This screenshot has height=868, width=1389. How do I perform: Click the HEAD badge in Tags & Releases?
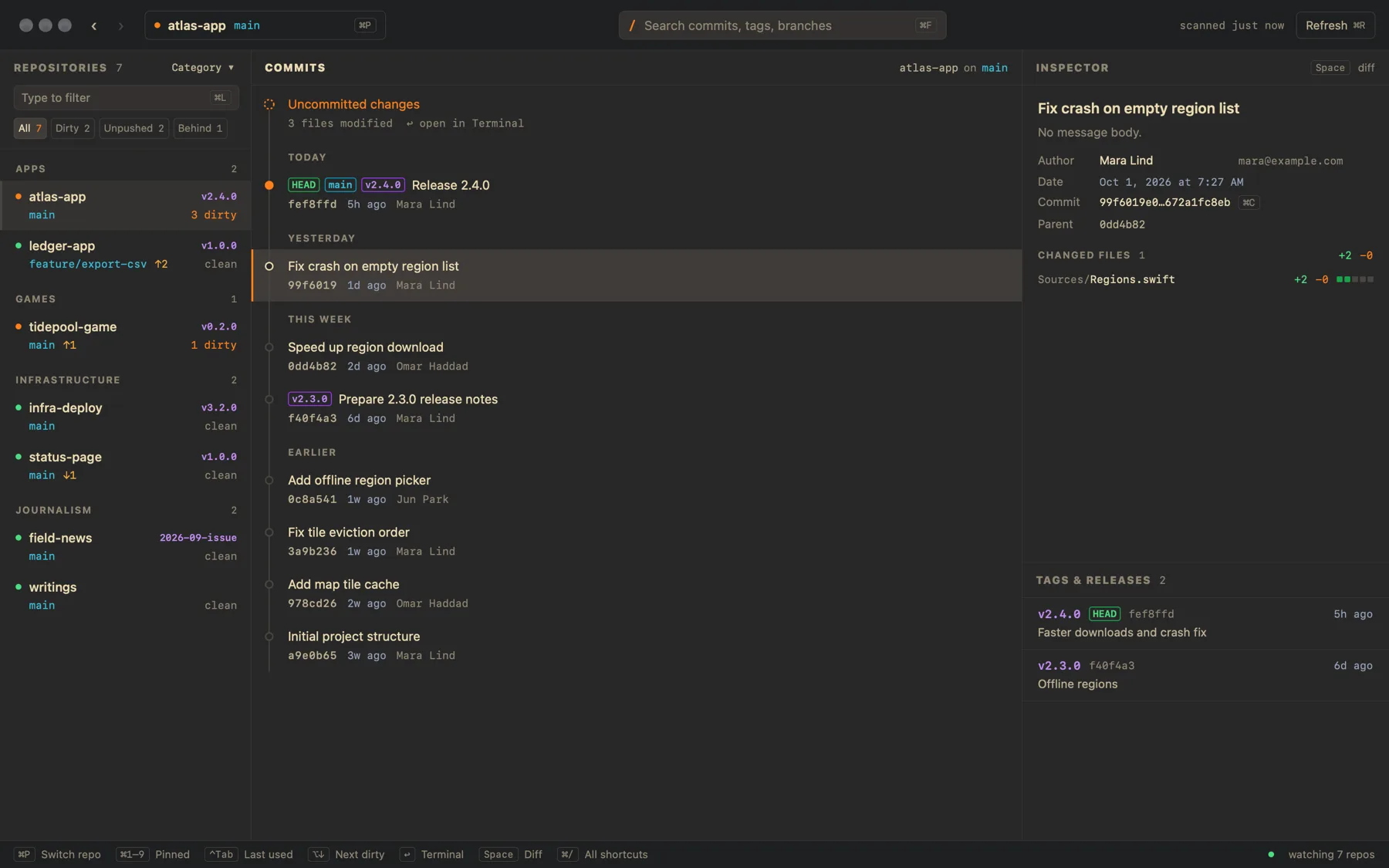tap(1104, 614)
